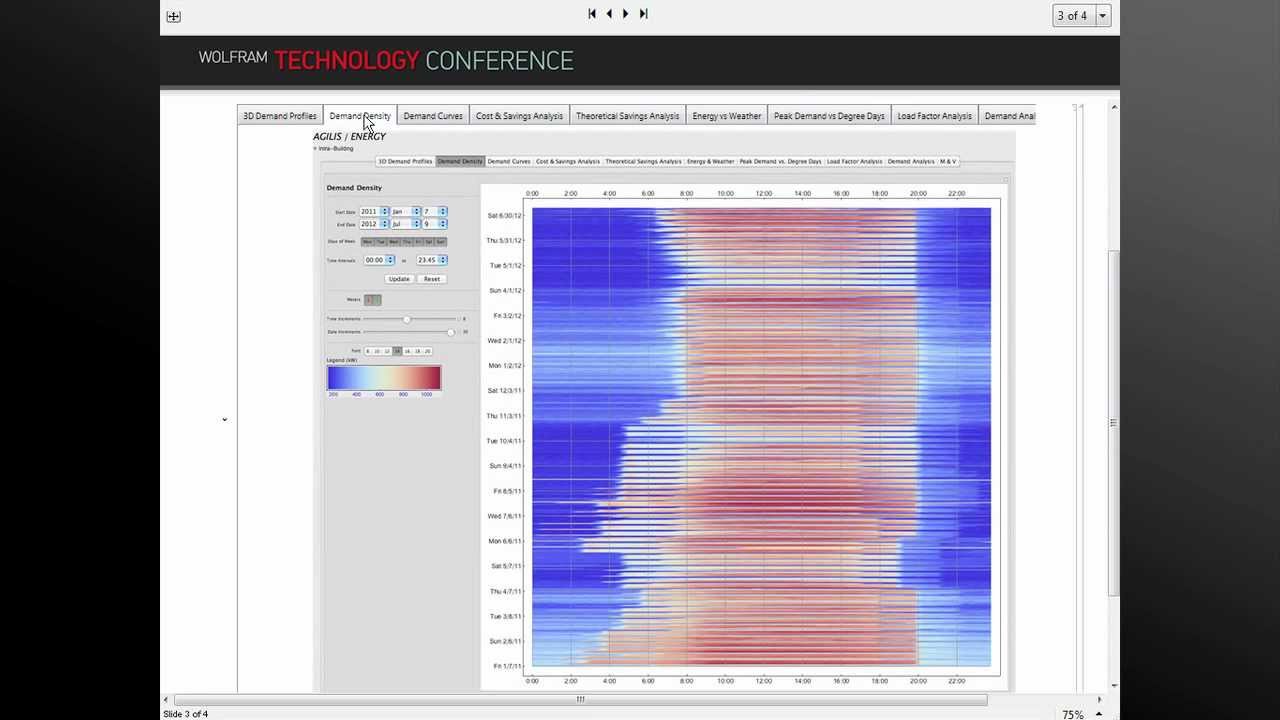1280x720 pixels.
Task: Click the horizontal scrollbar at bottom
Action: [580, 700]
